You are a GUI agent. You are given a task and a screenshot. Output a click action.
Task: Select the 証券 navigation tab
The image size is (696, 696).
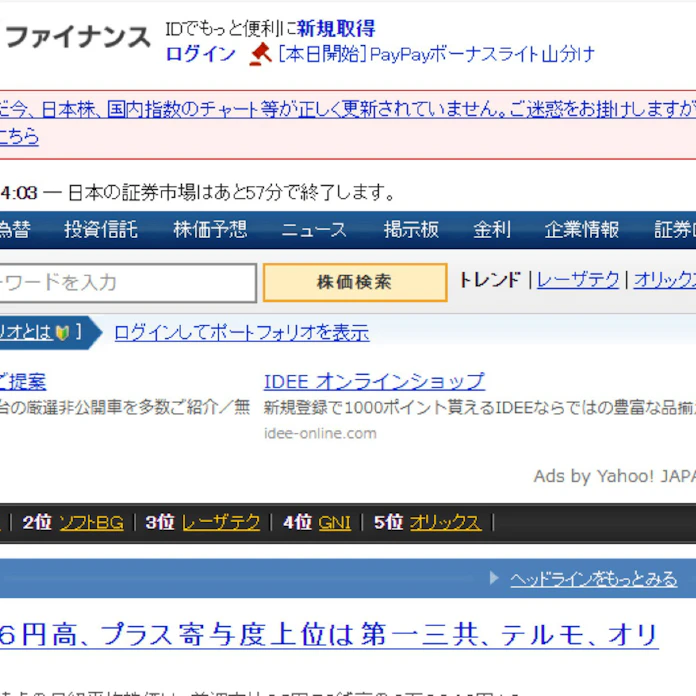[675, 229]
